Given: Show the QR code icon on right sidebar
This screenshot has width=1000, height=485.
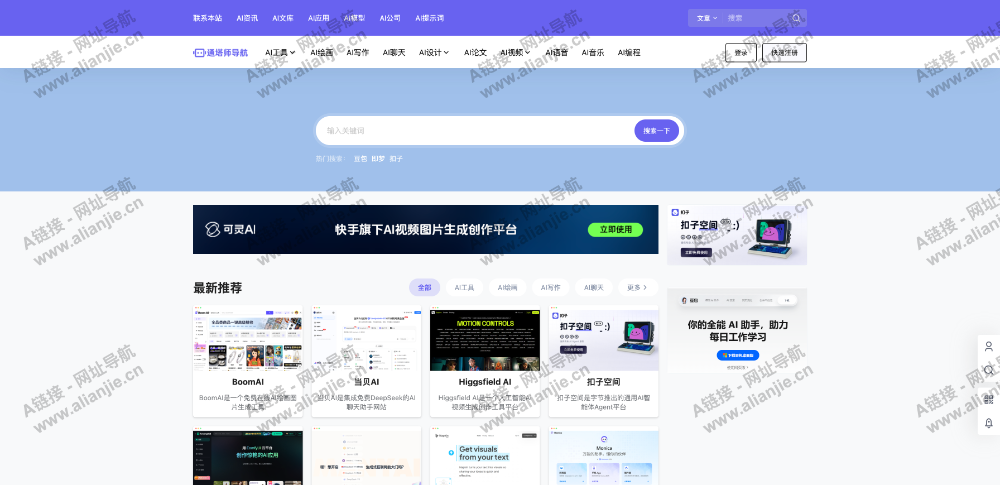Looking at the screenshot, I should coord(989,399).
